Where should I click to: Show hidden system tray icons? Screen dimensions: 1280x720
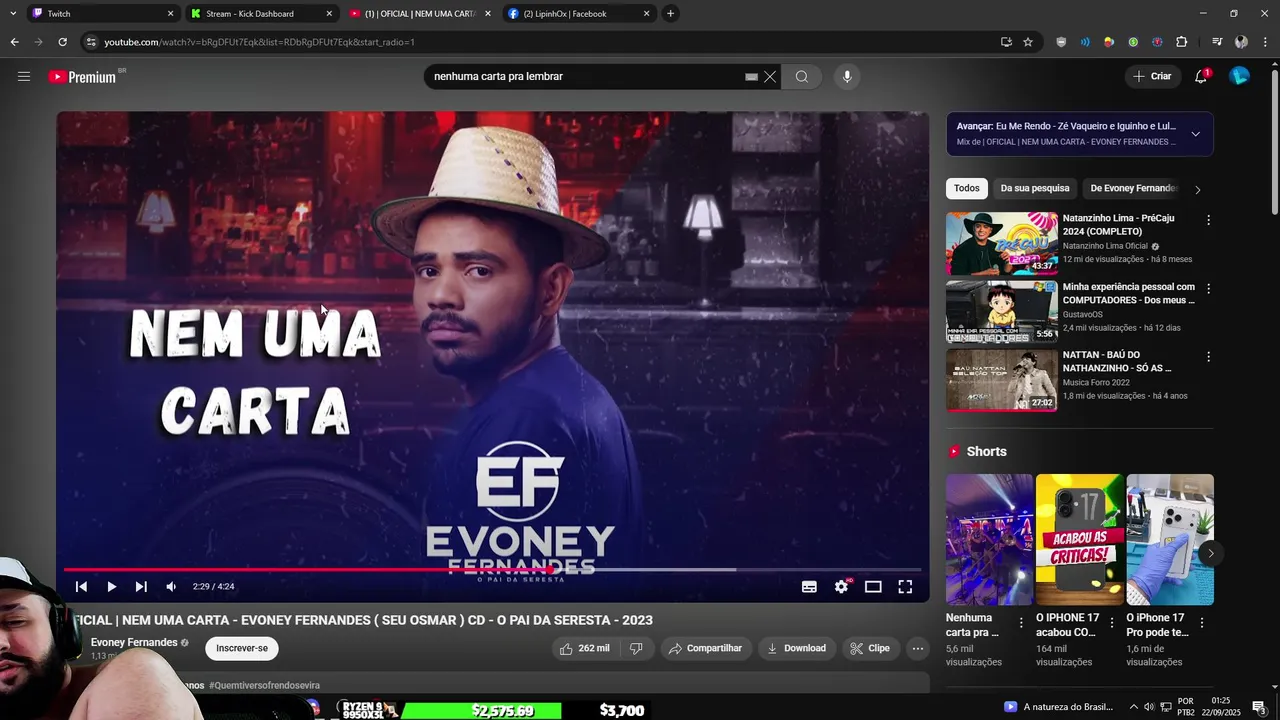pyautogui.click(x=1134, y=707)
